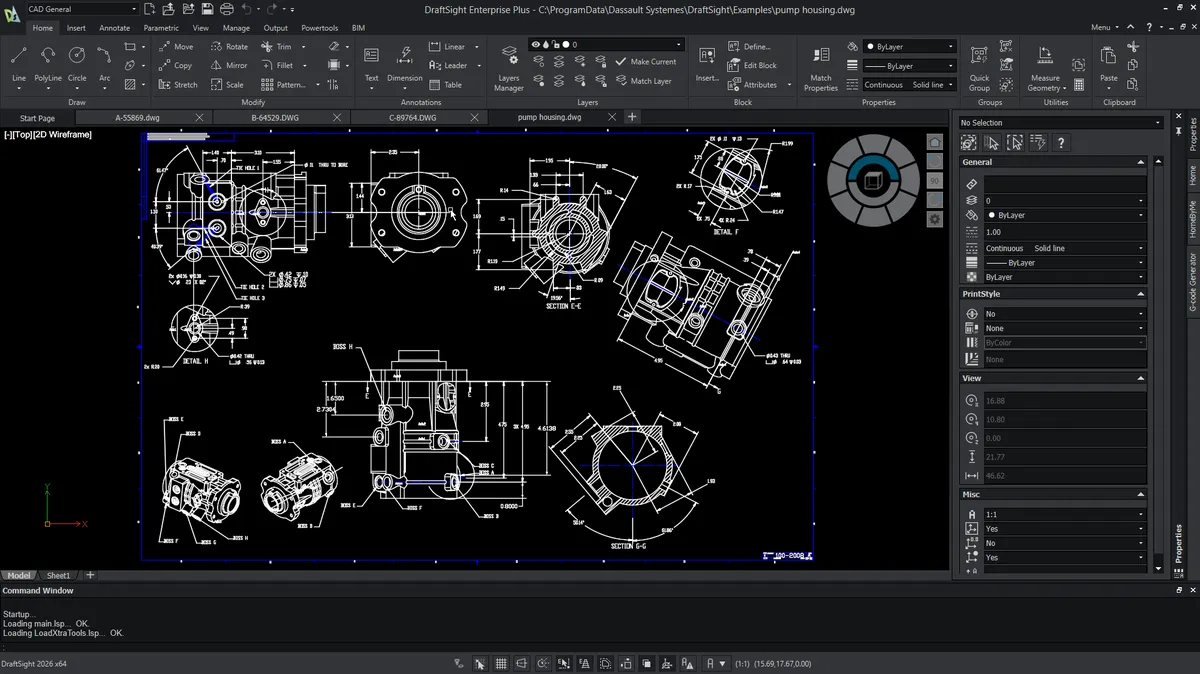Toggle the layer lock icon
The image size is (1200, 674).
(x=556, y=44)
